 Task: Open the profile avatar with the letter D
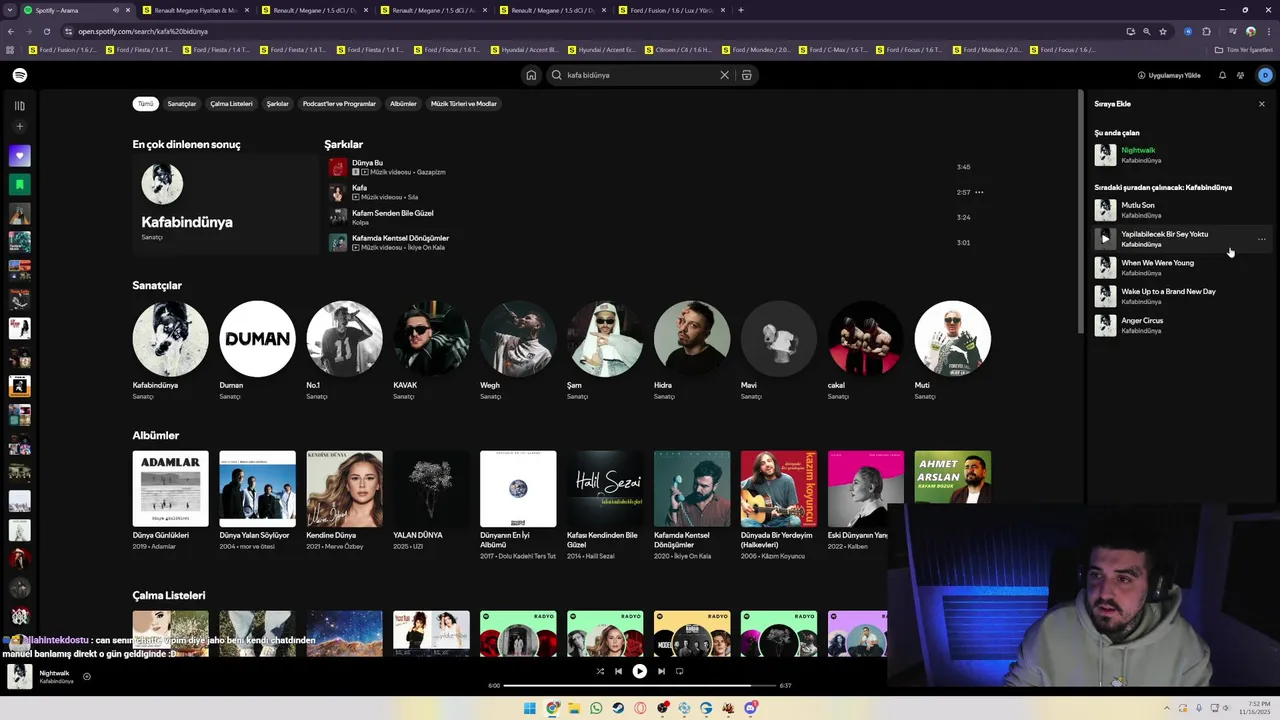pyautogui.click(x=1265, y=75)
